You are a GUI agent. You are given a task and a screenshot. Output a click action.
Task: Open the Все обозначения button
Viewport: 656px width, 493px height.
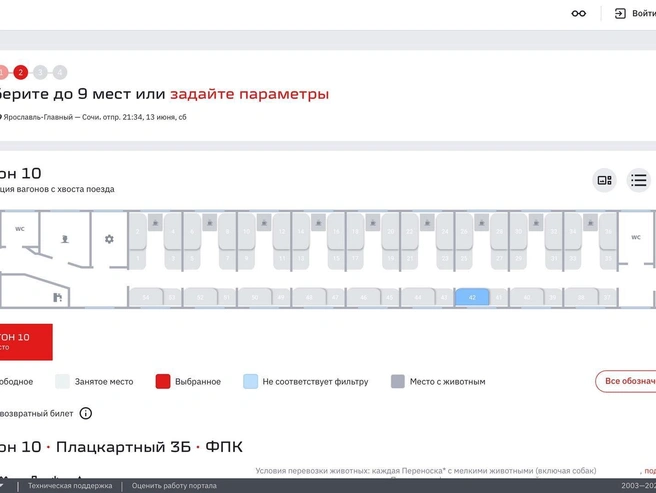click(626, 381)
